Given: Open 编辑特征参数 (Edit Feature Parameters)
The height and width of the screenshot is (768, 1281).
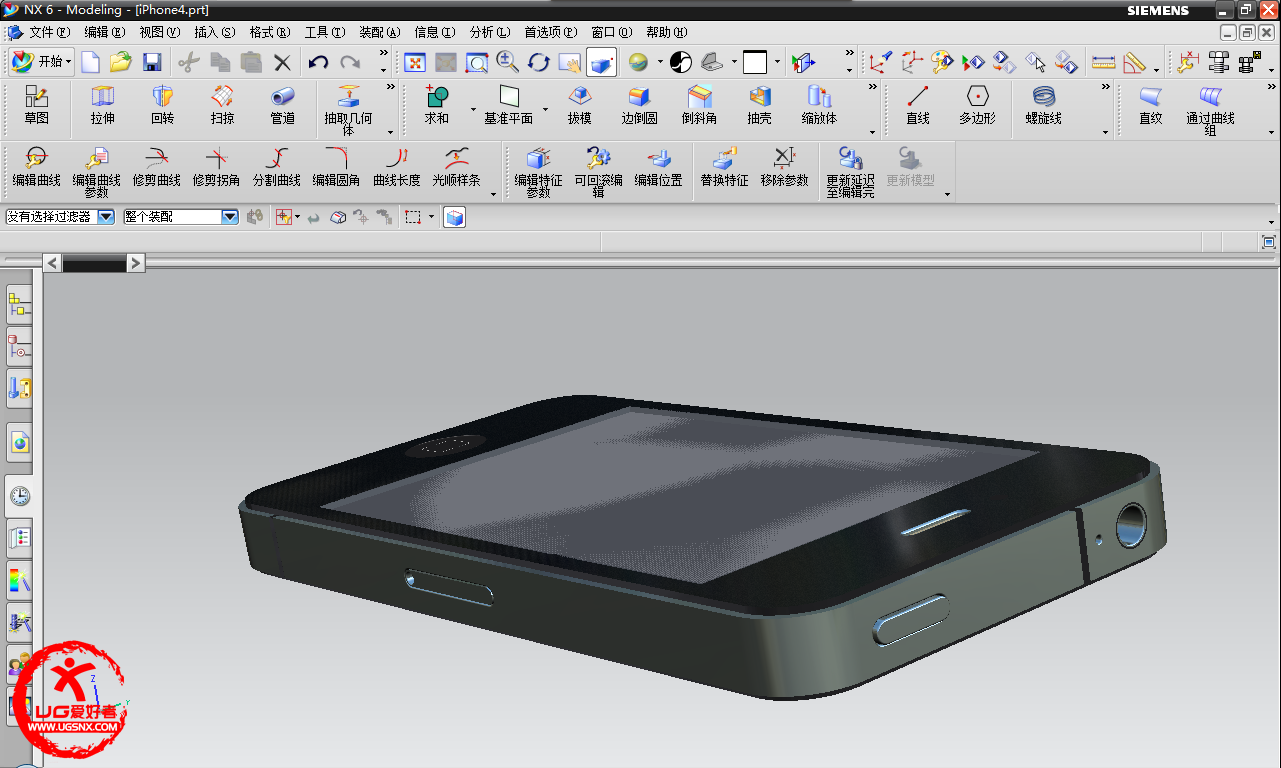Looking at the screenshot, I should (539, 172).
